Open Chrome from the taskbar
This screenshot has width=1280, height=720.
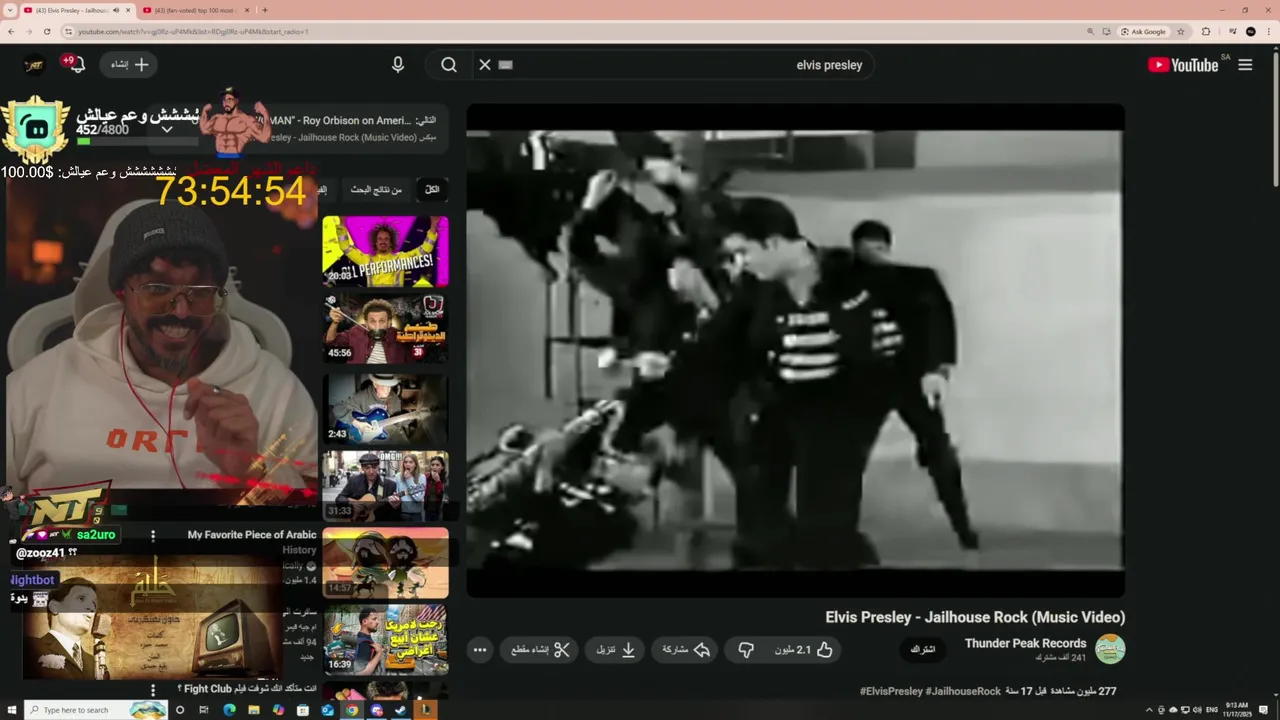[x=352, y=710]
